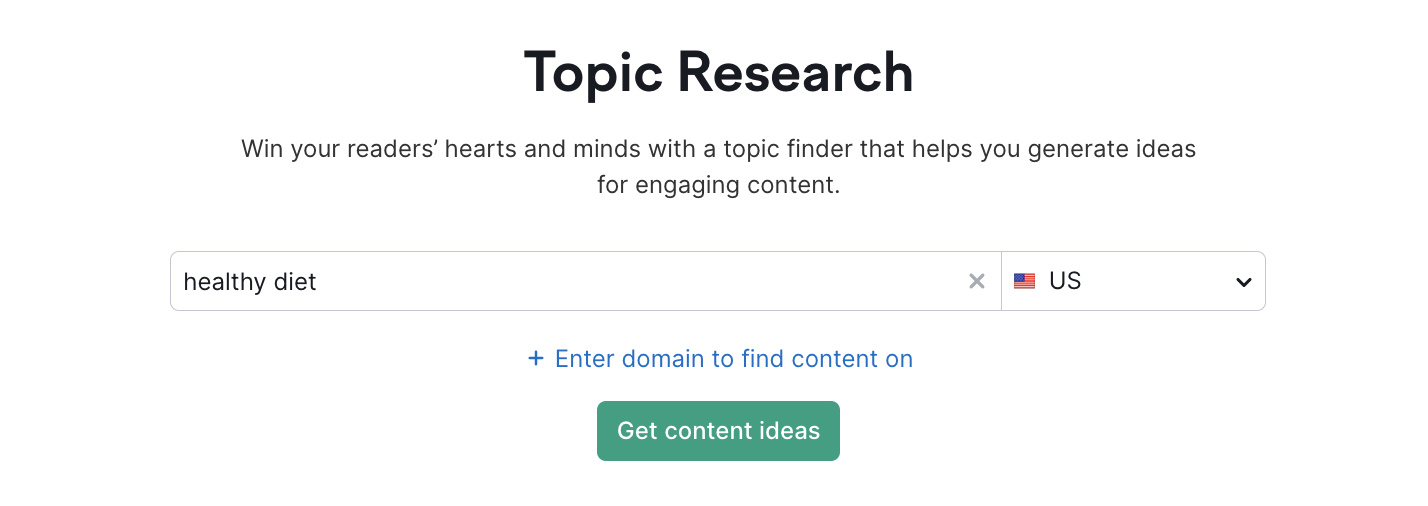
Task: Open the US country selector
Action: click(1133, 282)
